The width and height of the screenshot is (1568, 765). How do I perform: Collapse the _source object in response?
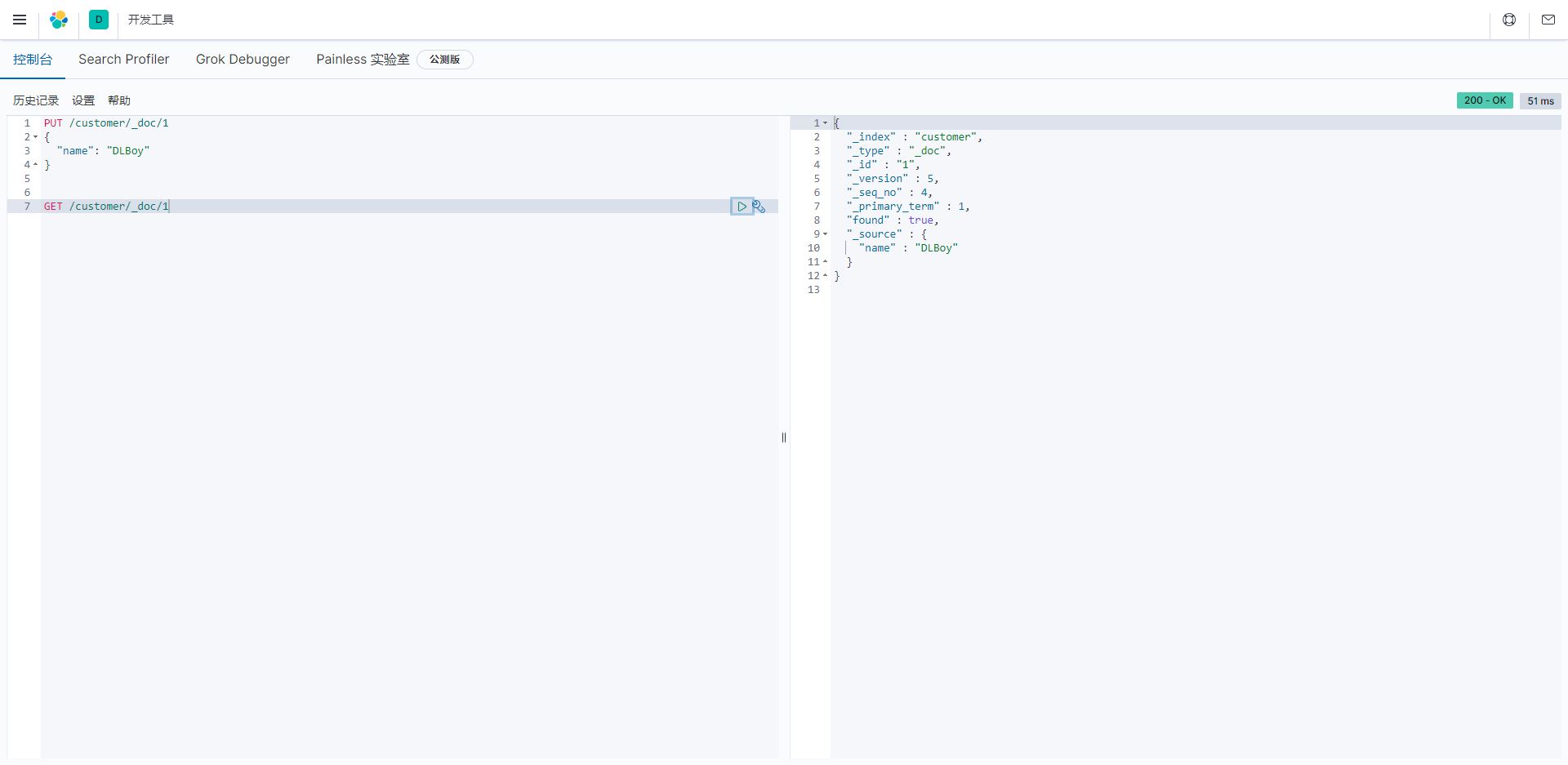825,234
